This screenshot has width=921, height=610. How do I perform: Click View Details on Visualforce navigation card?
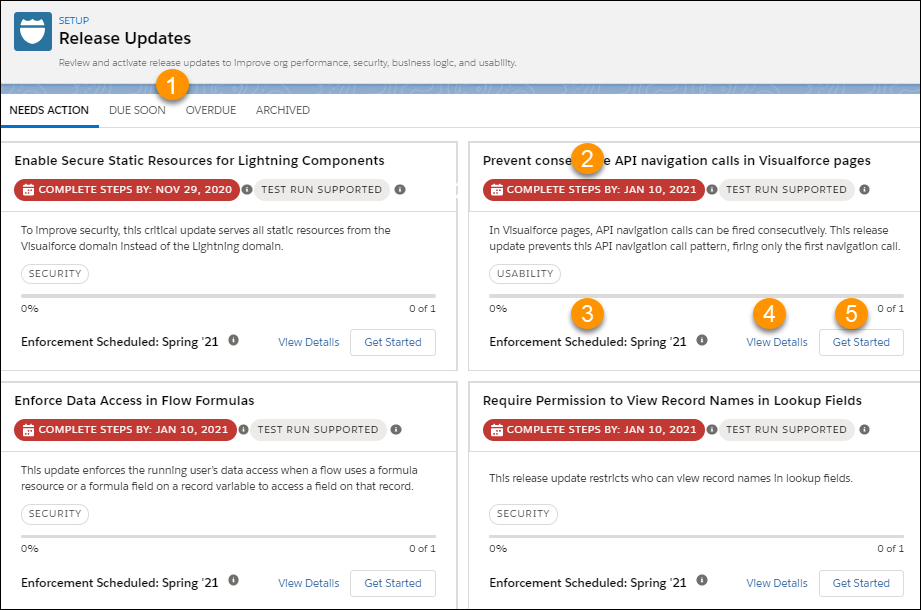click(x=776, y=342)
